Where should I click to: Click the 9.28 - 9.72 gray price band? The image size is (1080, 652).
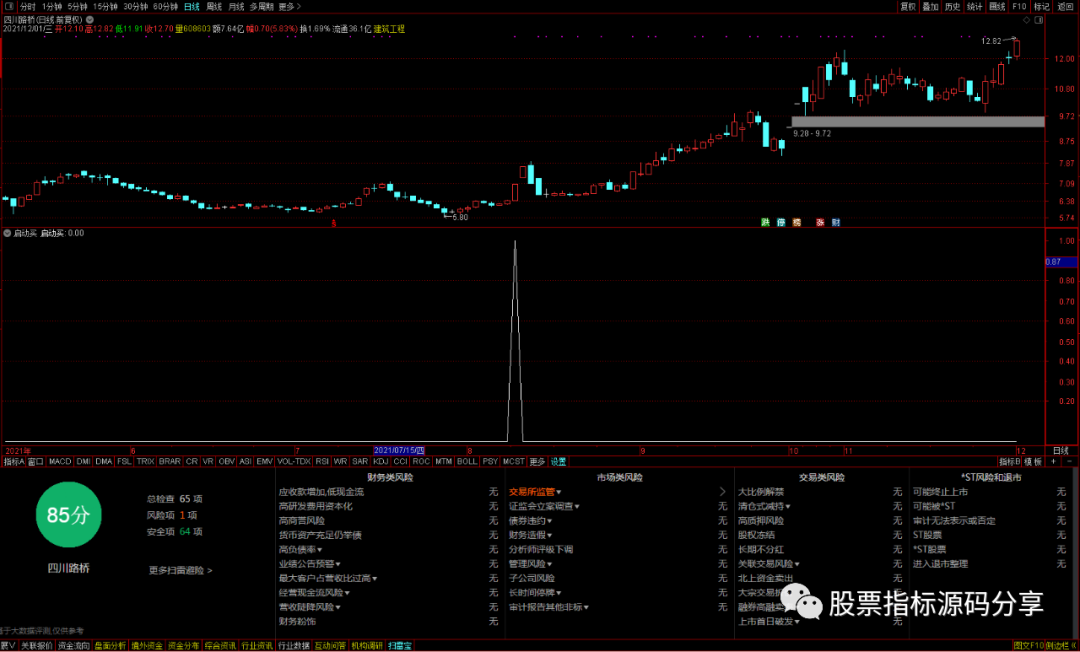click(917, 122)
